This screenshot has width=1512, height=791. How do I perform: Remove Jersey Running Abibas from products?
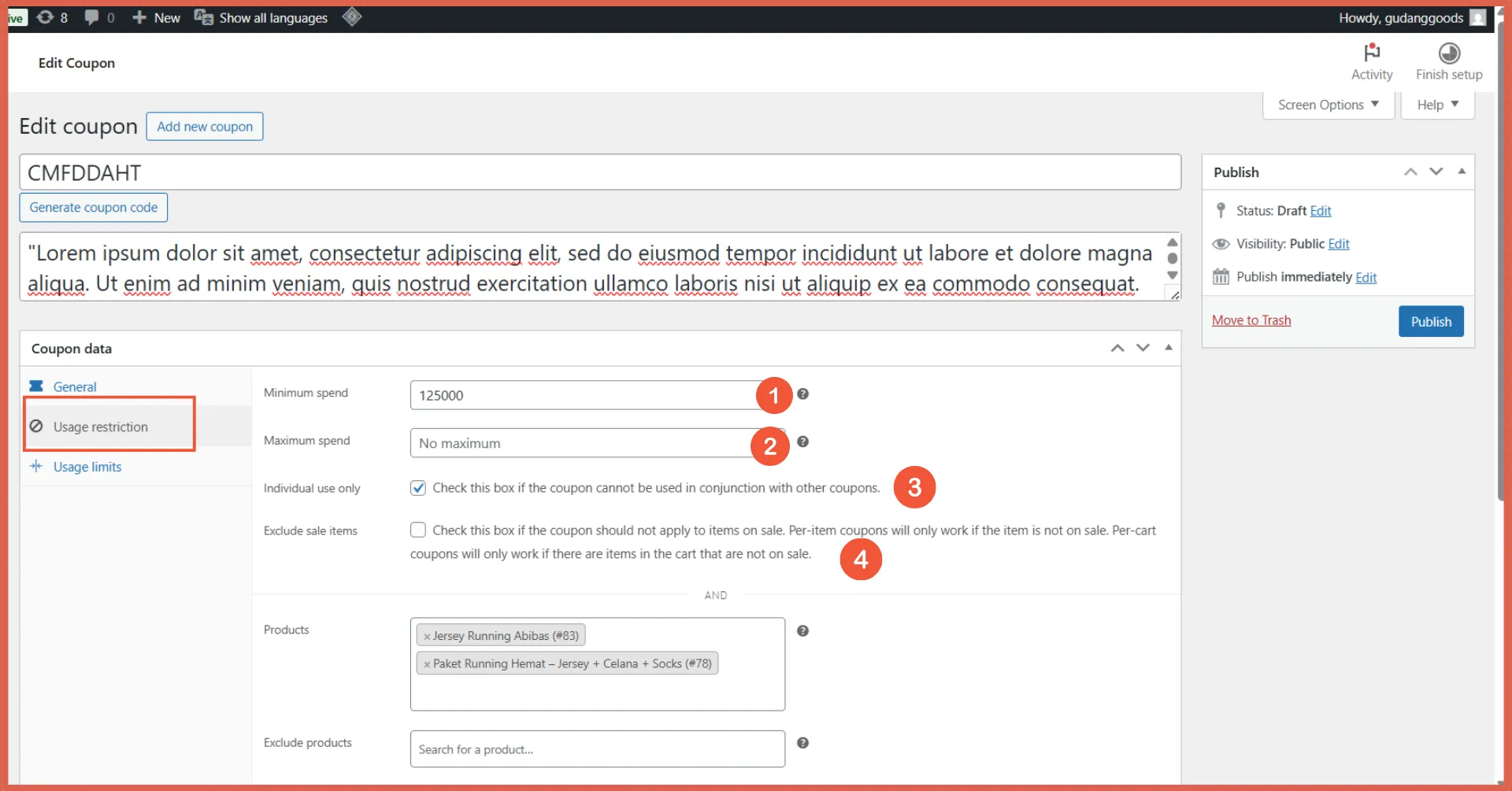pyautogui.click(x=427, y=636)
